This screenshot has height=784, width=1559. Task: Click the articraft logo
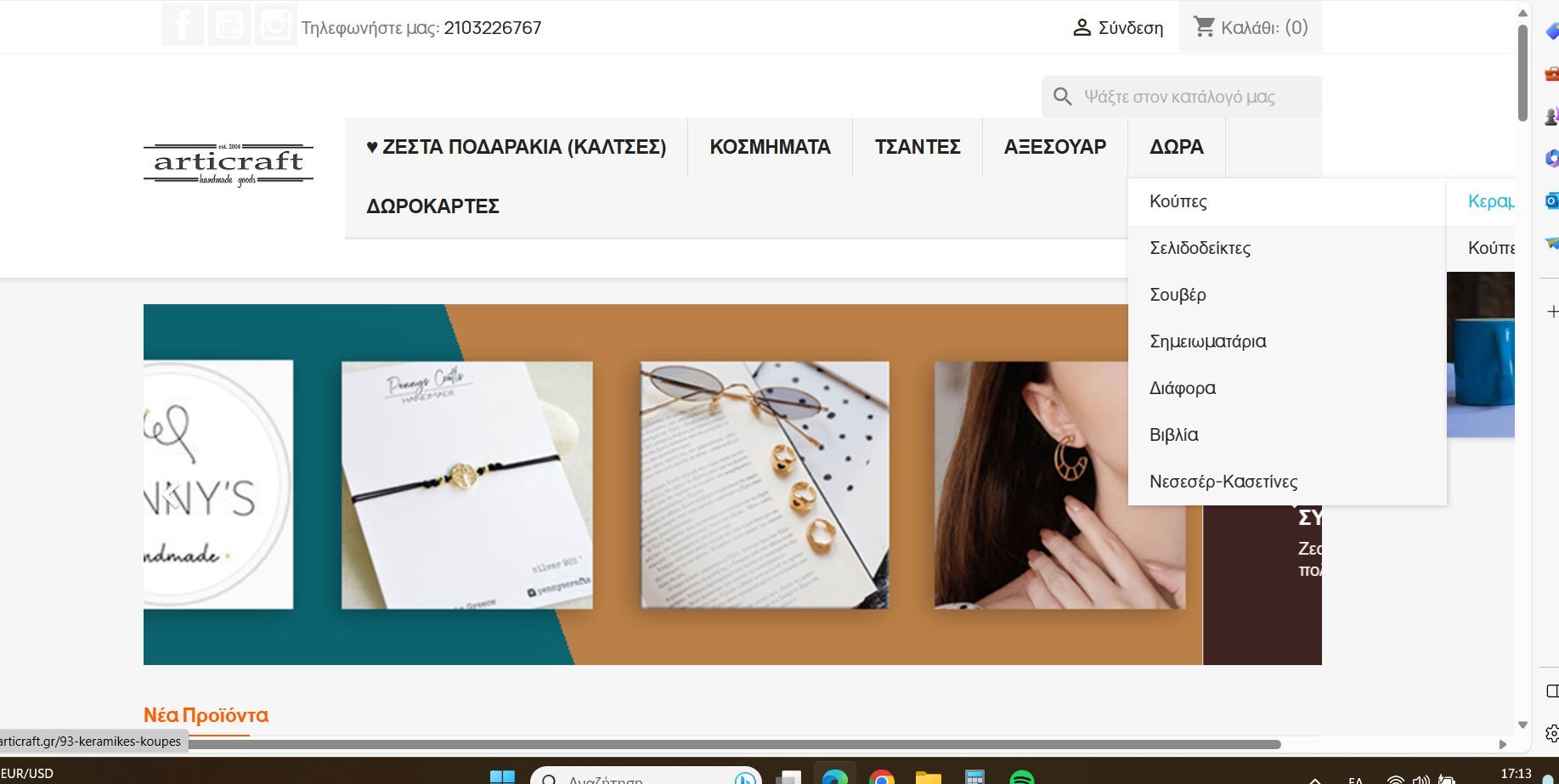(x=229, y=164)
